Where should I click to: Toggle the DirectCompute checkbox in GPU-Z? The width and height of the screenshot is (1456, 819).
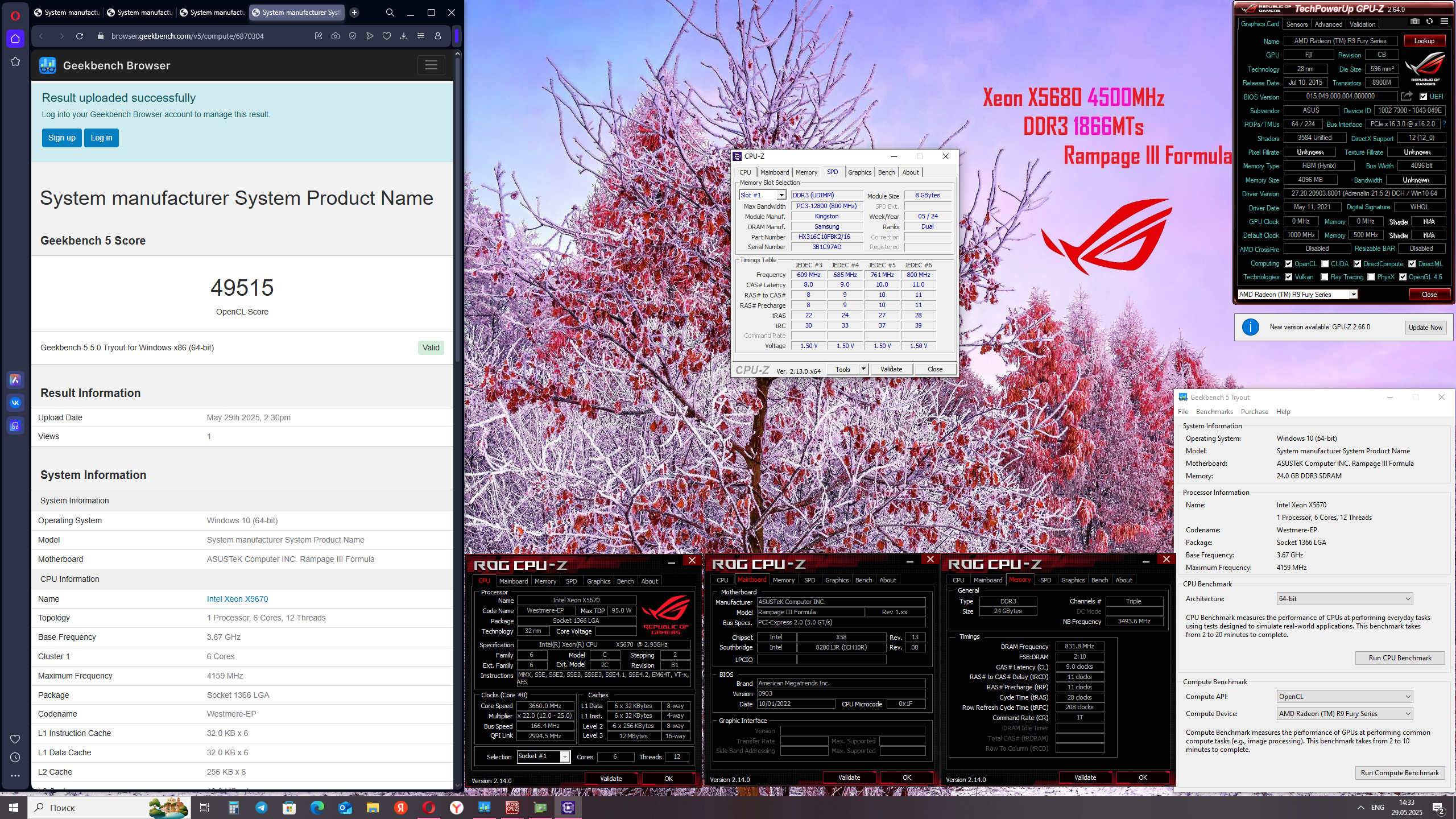[x=1357, y=264]
